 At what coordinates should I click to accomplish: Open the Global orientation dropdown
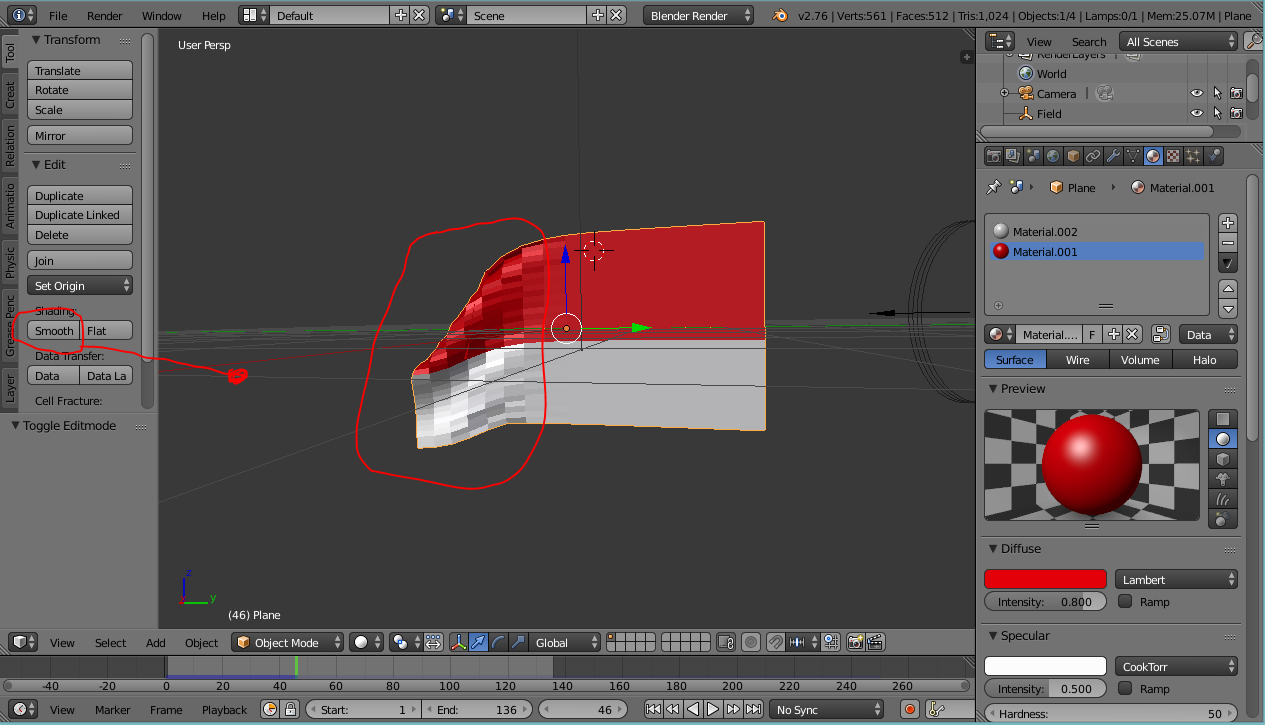pos(565,642)
